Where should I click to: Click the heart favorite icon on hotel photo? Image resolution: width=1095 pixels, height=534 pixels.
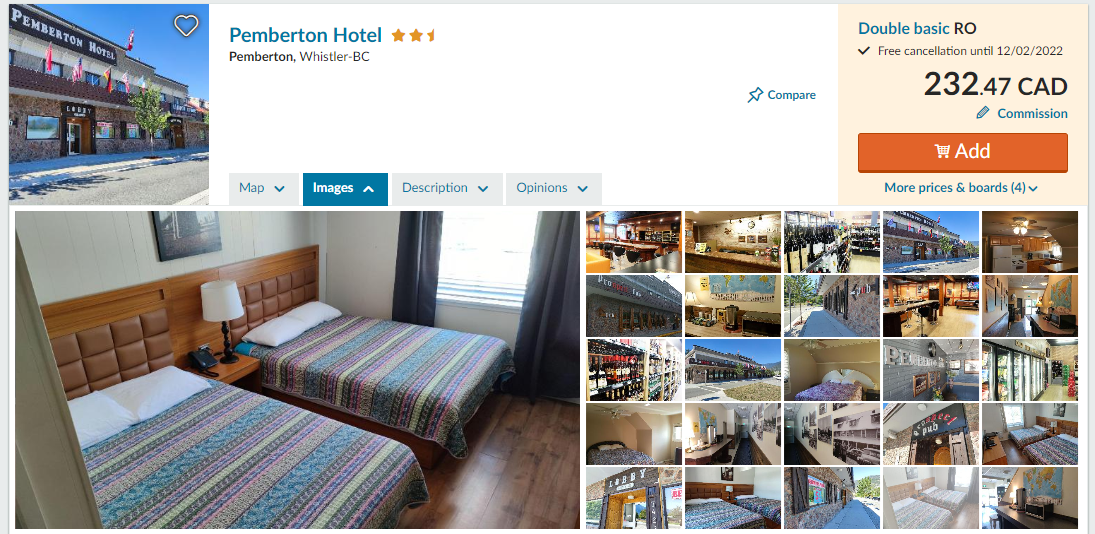[x=186, y=26]
